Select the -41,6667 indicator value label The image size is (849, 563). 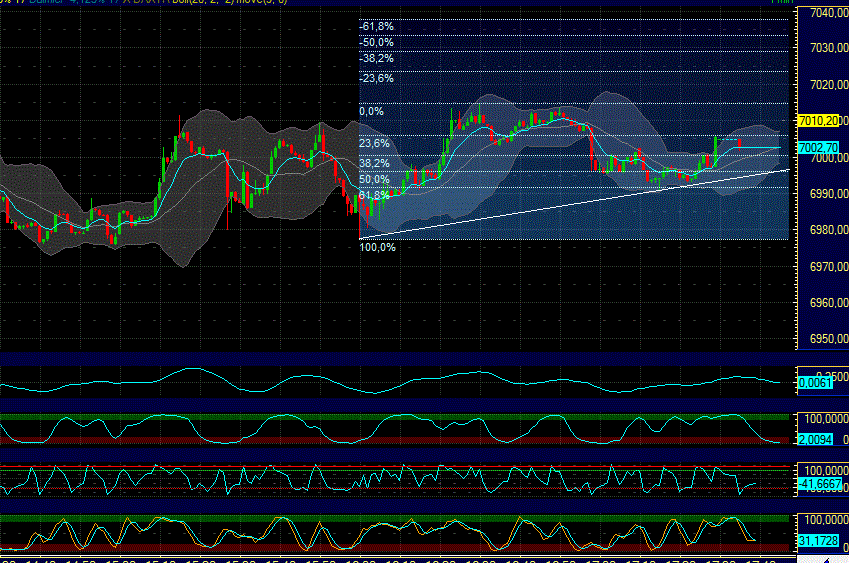point(820,484)
